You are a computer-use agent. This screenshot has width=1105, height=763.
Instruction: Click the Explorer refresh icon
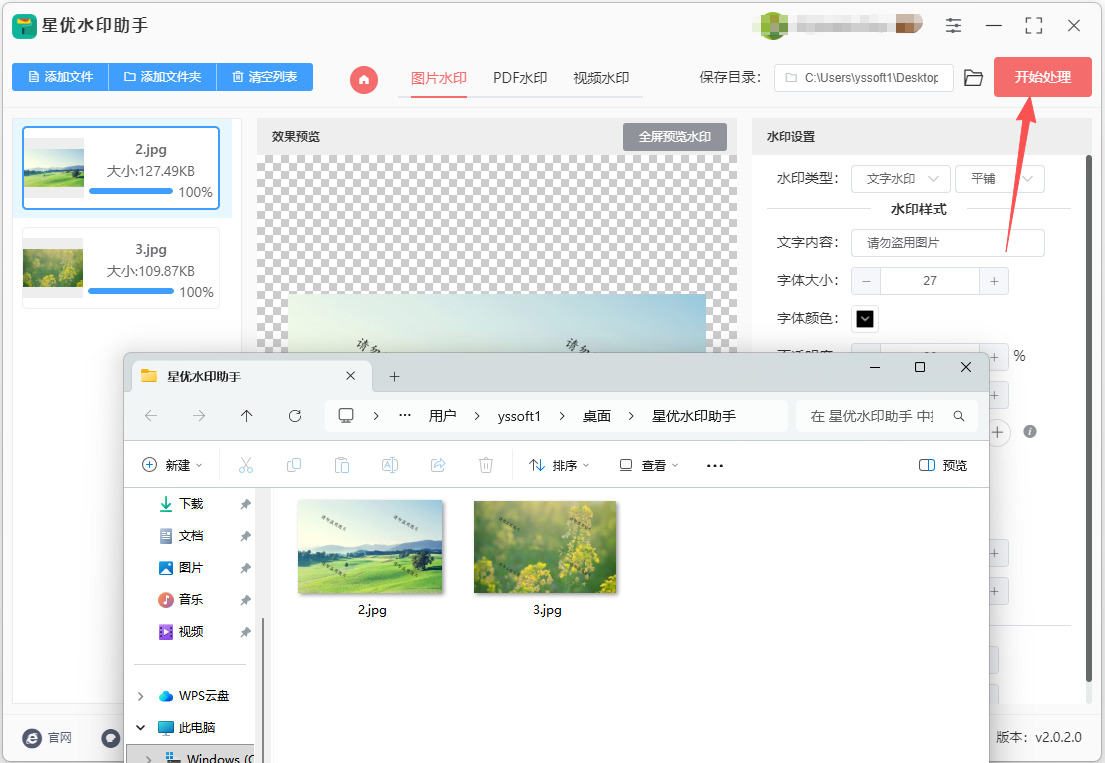[x=295, y=416]
